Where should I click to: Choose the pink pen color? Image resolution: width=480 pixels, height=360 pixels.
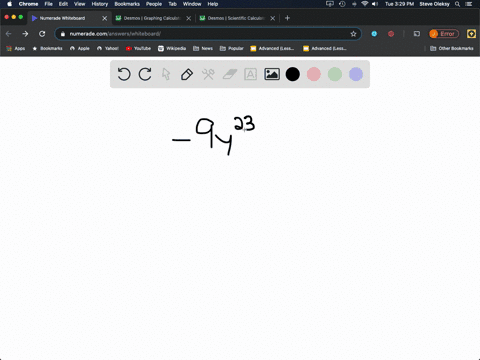tap(314, 74)
